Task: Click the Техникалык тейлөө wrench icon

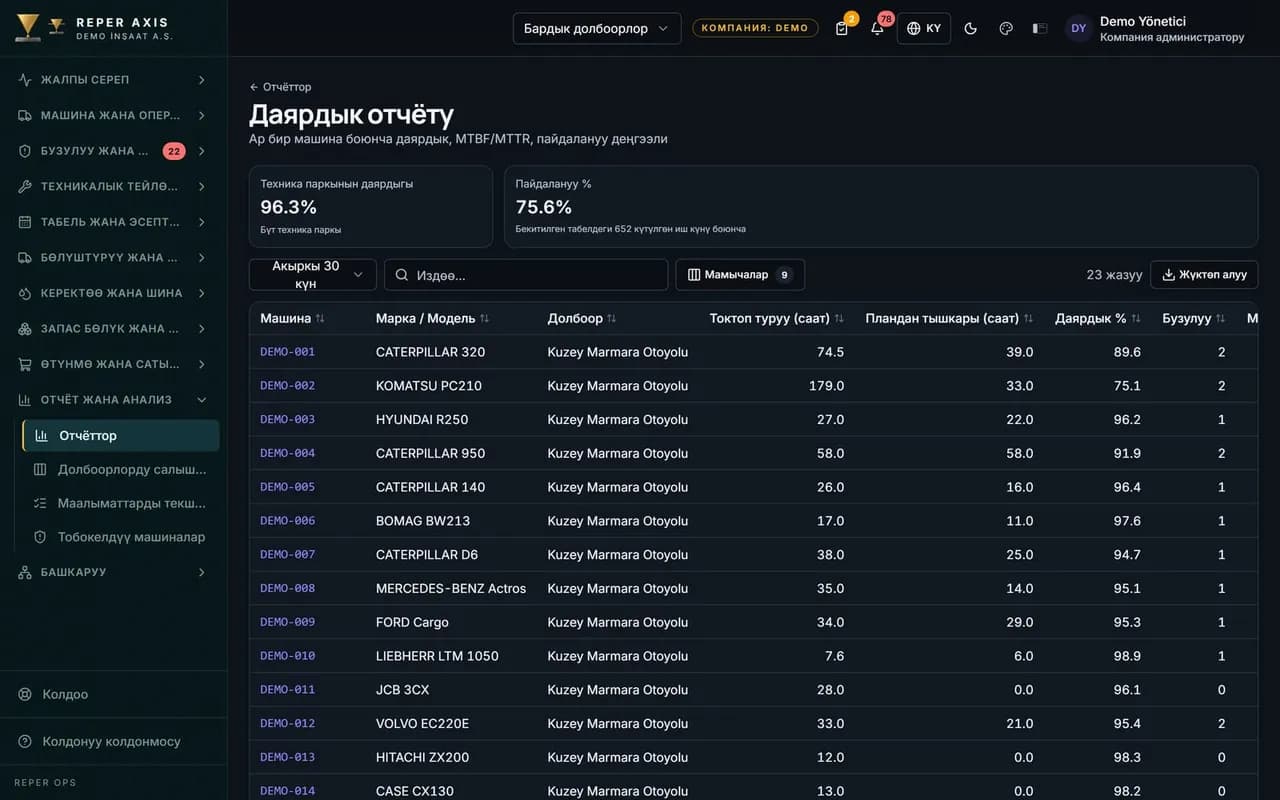Action: coord(25,186)
